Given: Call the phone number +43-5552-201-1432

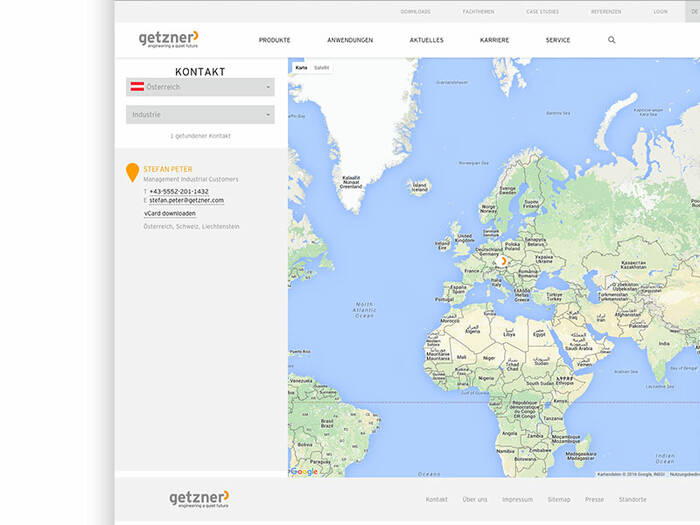Looking at the screenshot, I should point(178,191).
